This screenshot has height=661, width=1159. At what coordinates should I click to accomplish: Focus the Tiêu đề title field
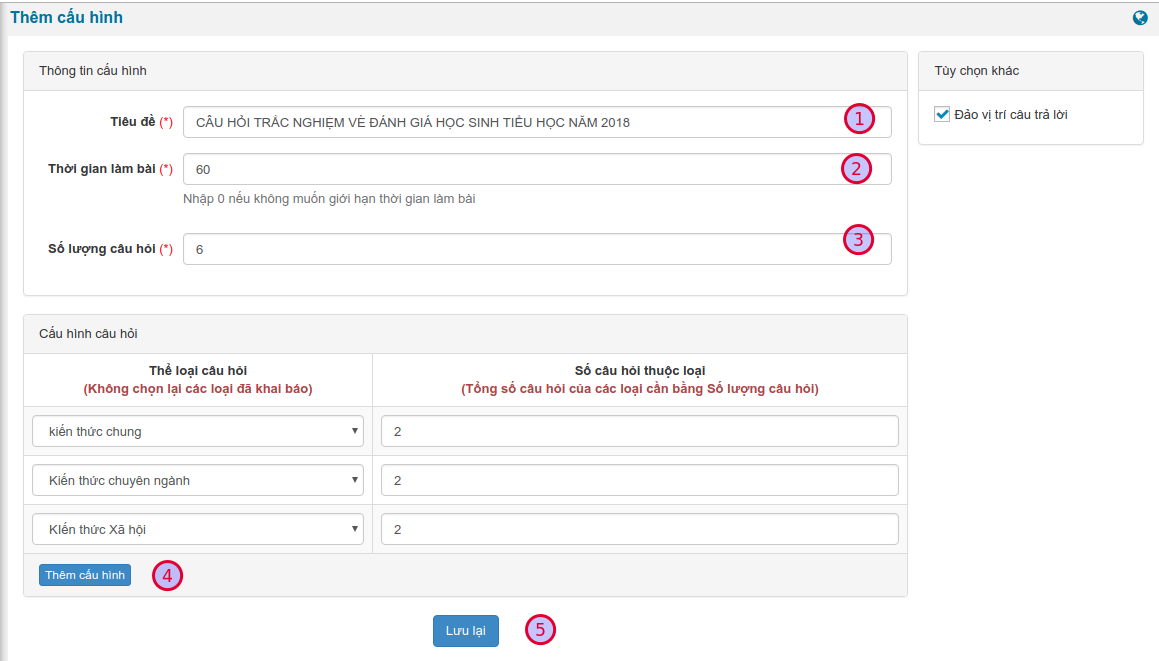click(510, 122)
